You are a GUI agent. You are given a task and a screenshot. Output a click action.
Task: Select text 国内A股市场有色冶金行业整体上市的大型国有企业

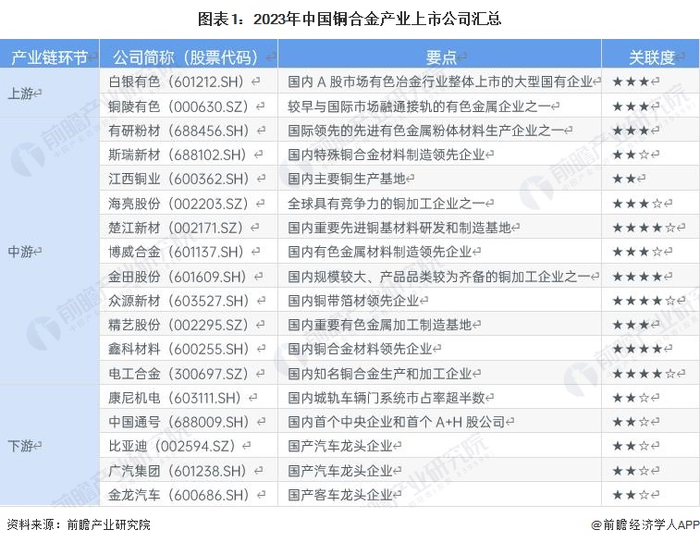coord(440,82)
